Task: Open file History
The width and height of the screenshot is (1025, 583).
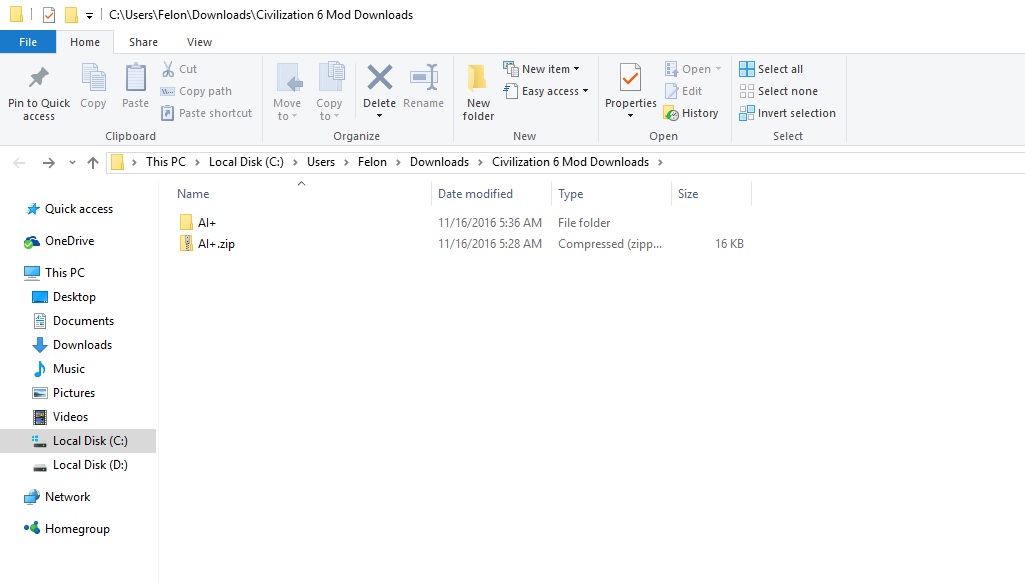Action: (691, 113)
